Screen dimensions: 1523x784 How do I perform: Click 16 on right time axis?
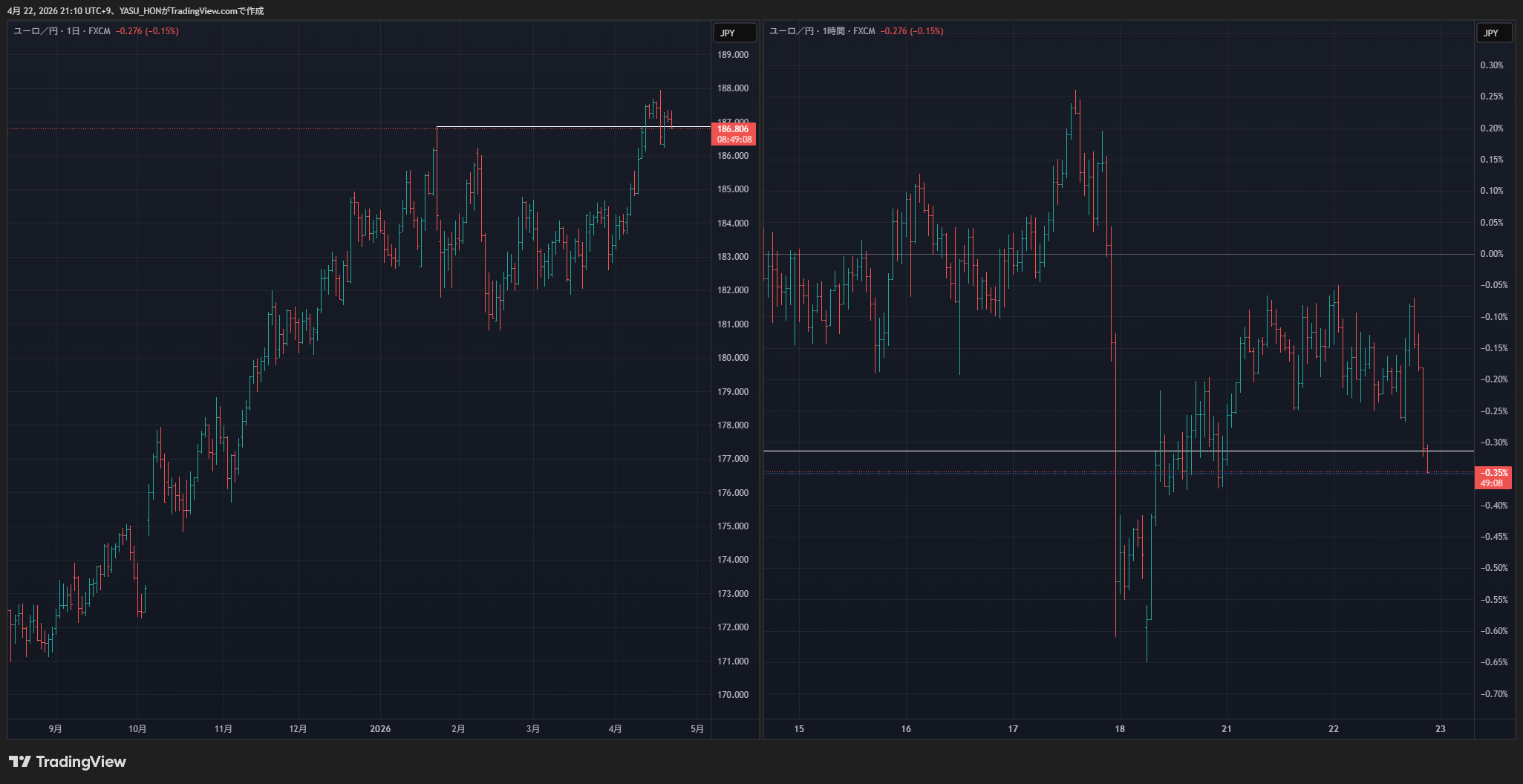coord(906,729)
